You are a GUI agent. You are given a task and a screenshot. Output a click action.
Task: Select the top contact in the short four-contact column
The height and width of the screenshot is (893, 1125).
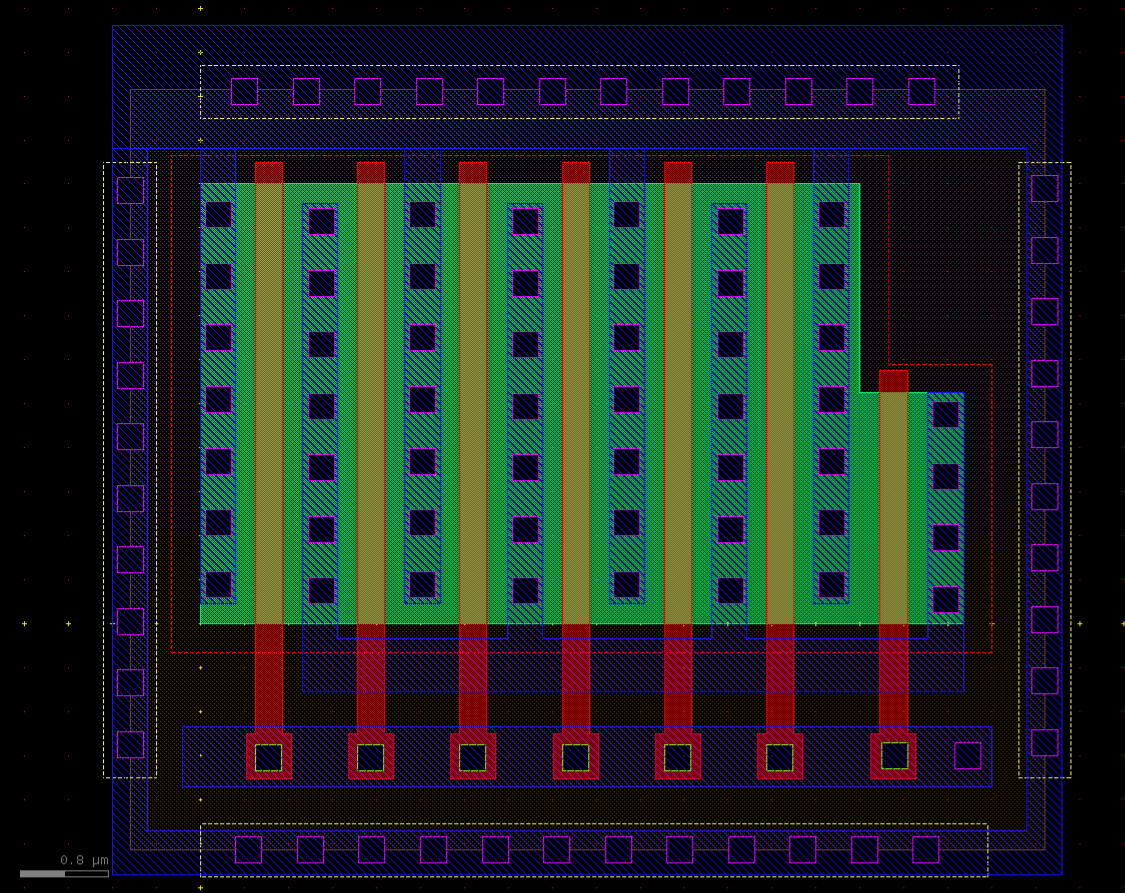tap(946, 415)
